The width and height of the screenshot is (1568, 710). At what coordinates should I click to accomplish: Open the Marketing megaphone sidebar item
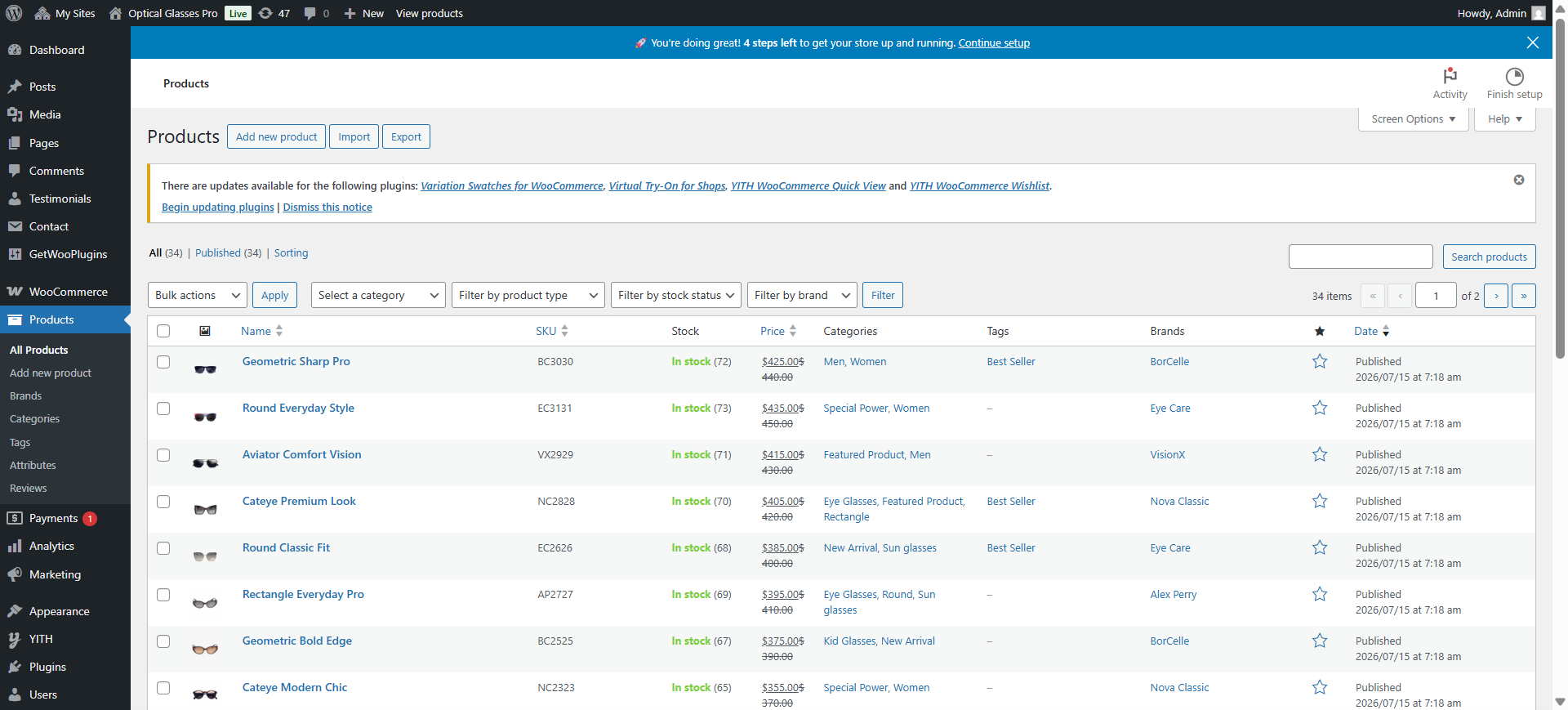(65, 574)
